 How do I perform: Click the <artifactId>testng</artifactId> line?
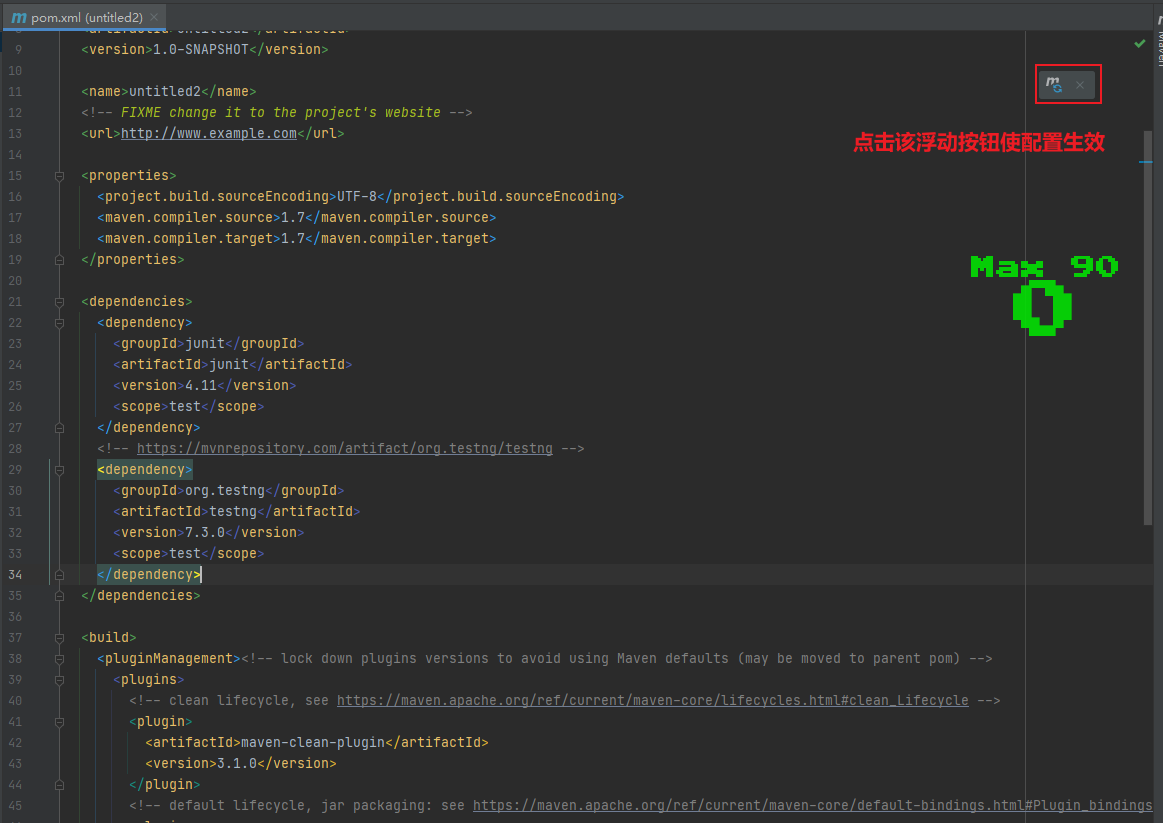pos(236,512)
